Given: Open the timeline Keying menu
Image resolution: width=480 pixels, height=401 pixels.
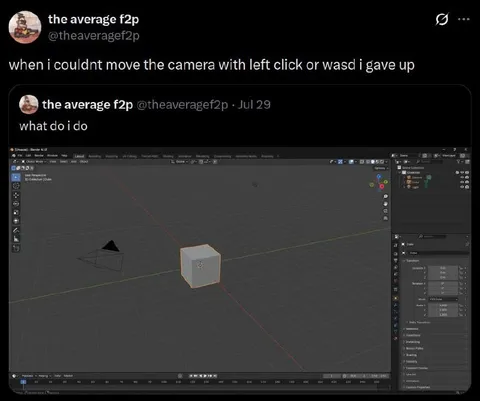Looking at the screenshot, I should [44, 376].
